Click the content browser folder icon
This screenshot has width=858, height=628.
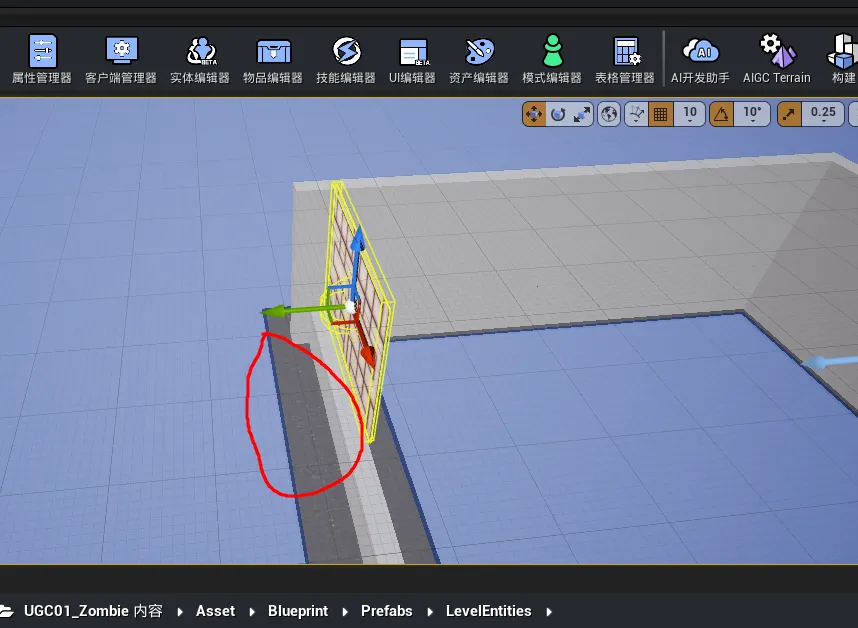click(7, 611)
